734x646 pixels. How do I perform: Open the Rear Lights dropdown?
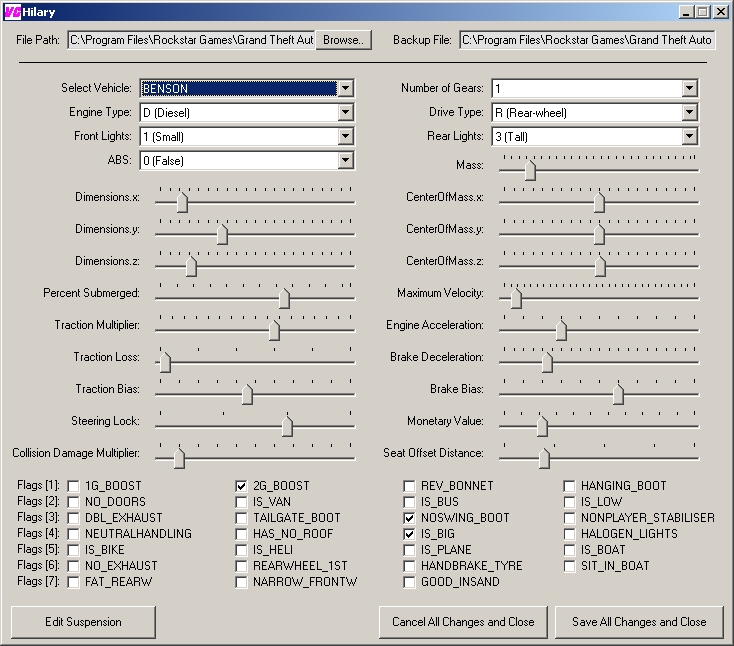coord(689,137)
